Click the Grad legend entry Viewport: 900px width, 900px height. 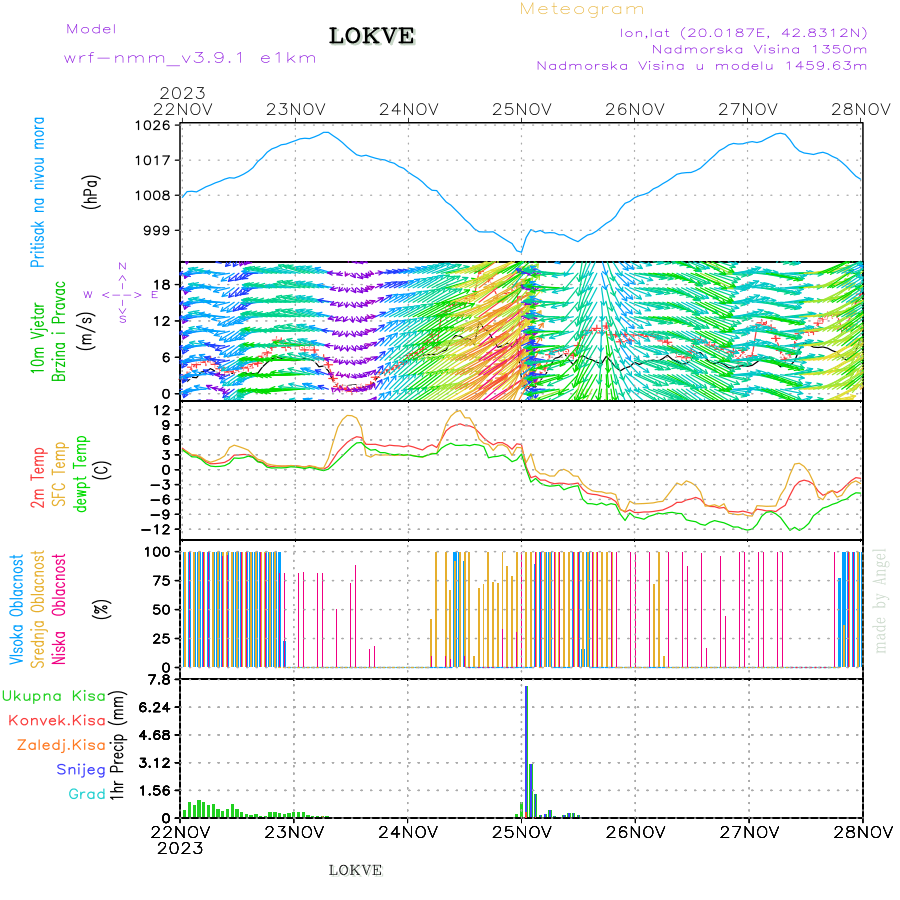(x=87, y=794)
